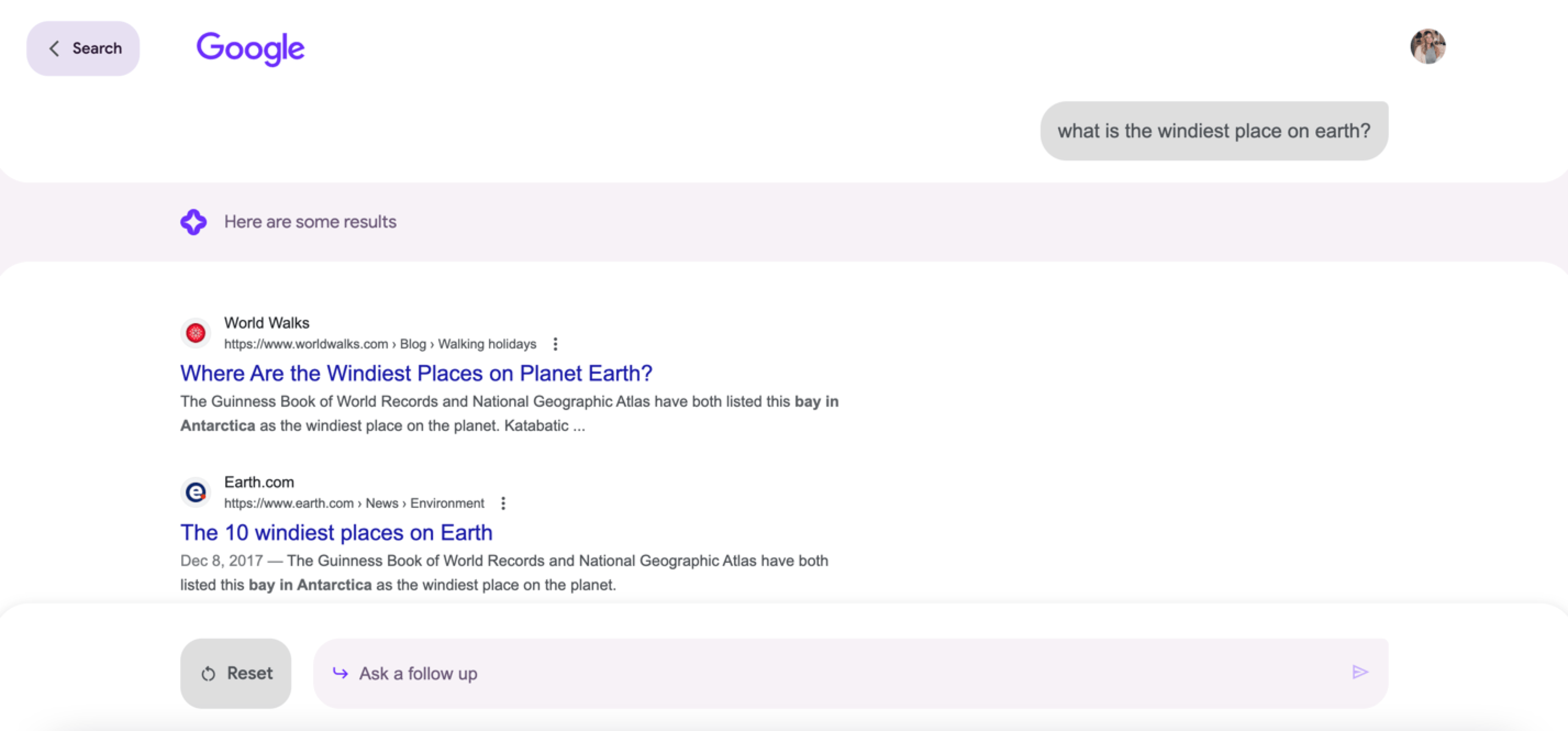Click the Earth.com site name

(259, 482)
